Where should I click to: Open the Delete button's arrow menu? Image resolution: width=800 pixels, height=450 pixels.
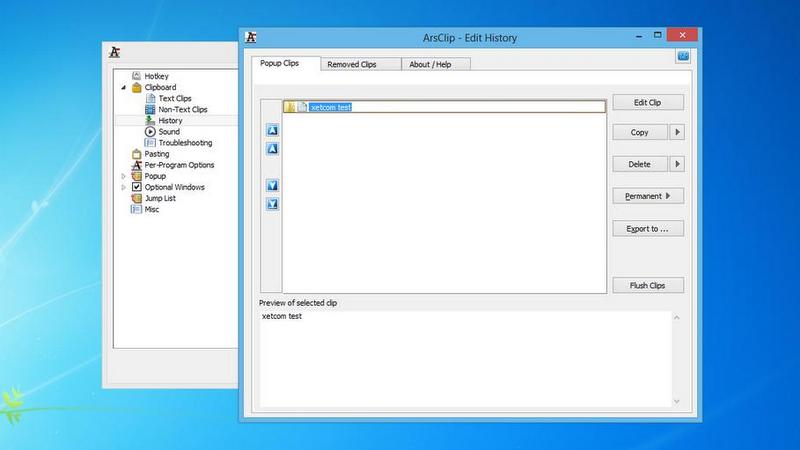click(x=677, y=164)
